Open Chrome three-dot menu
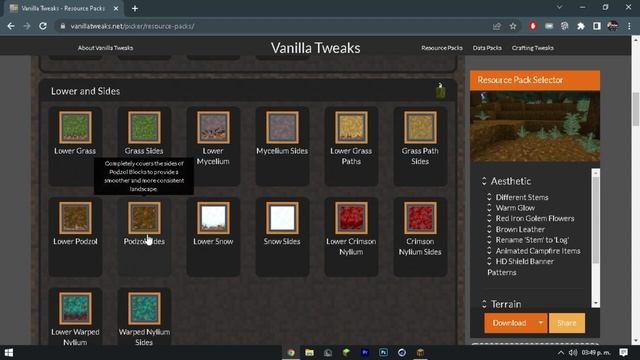This screenshot has height=360, width=640. coord(629,26)
